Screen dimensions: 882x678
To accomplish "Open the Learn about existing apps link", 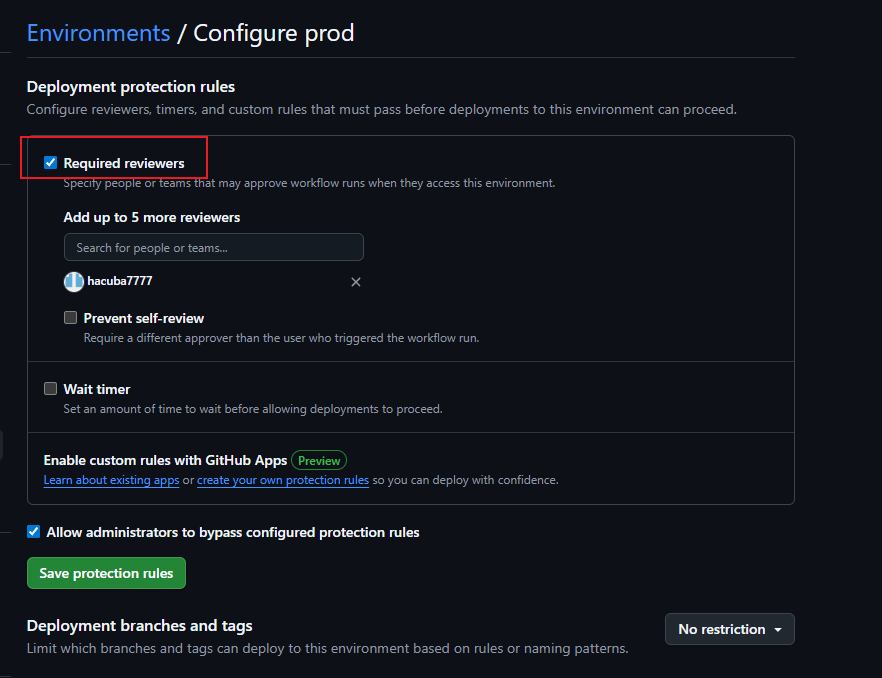I will click(x=111, y=480).
